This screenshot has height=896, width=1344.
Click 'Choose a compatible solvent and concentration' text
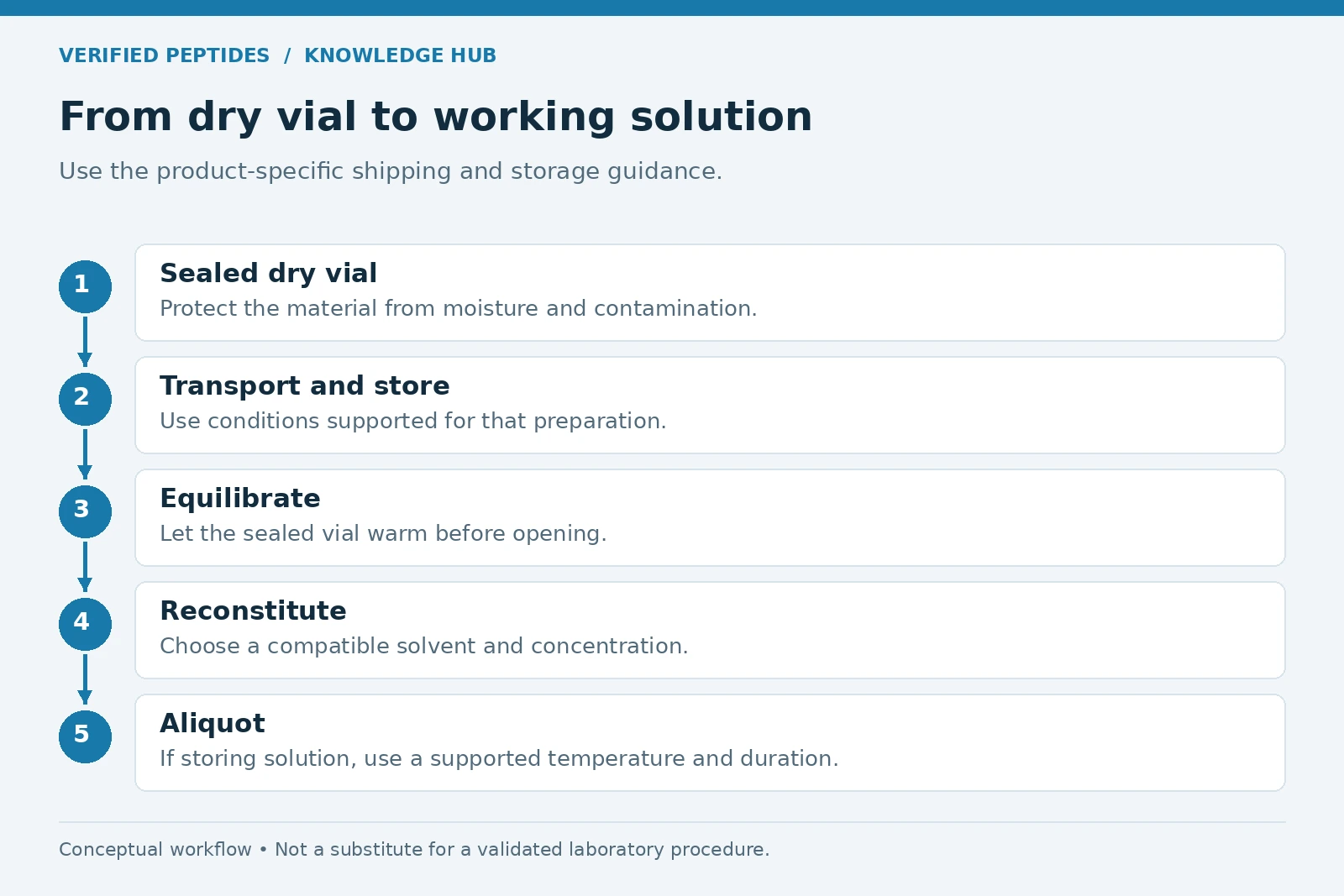point(423,646)
